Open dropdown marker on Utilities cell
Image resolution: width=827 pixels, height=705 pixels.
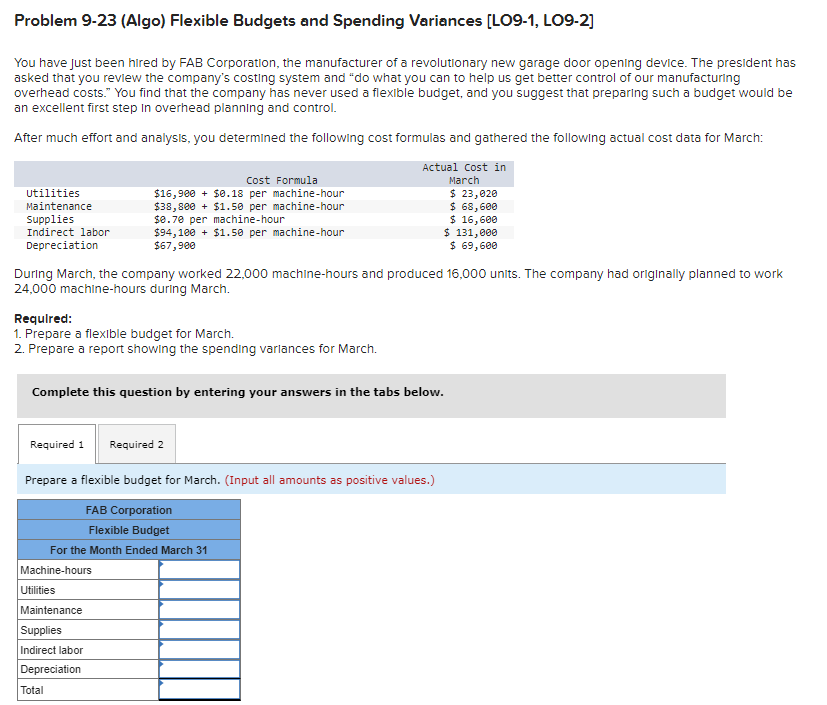coord(161,584)
